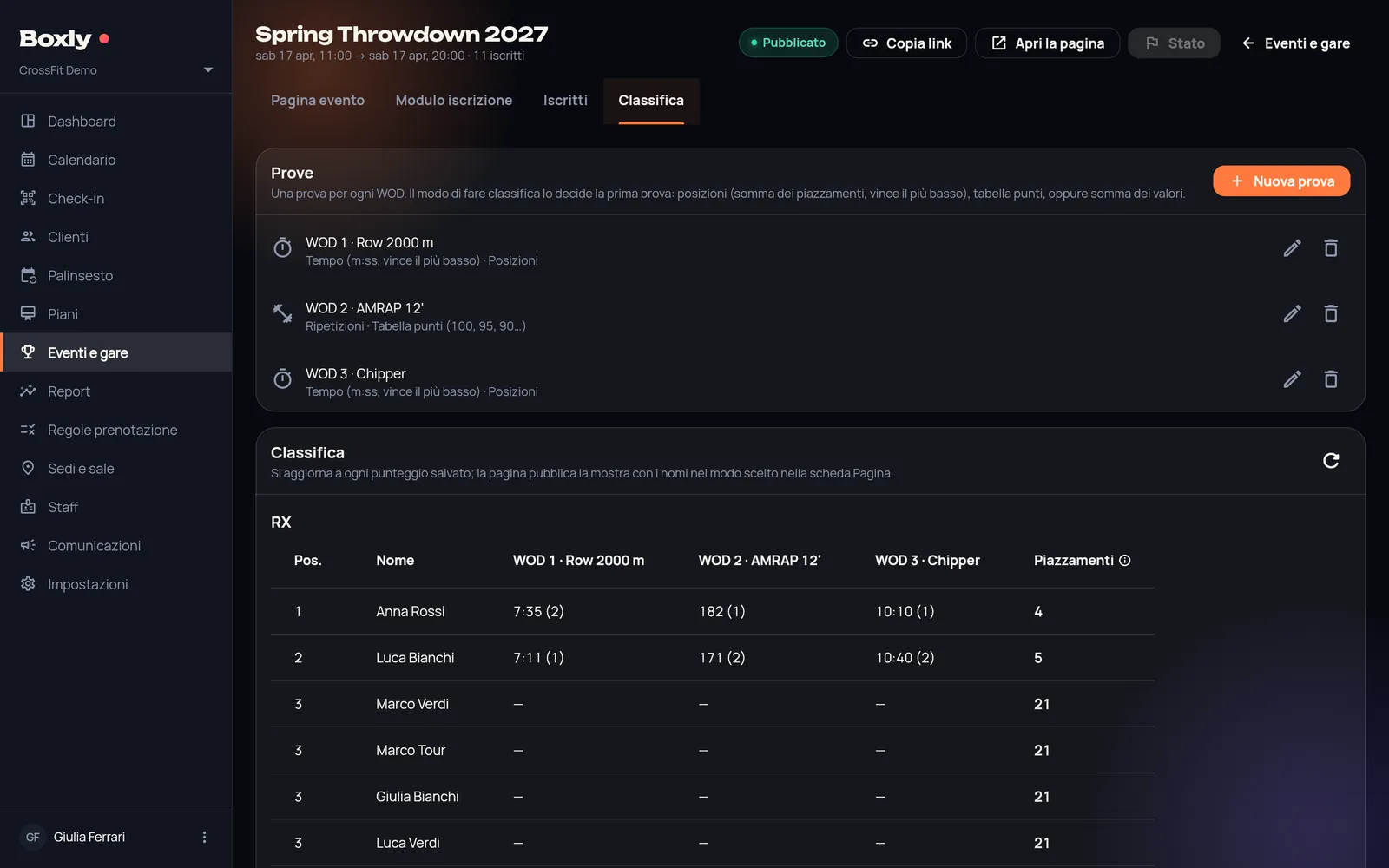Viewport: 1389px width, 868px height.
Task: Open Dashboard from sidebar
Action: [115, 122]
